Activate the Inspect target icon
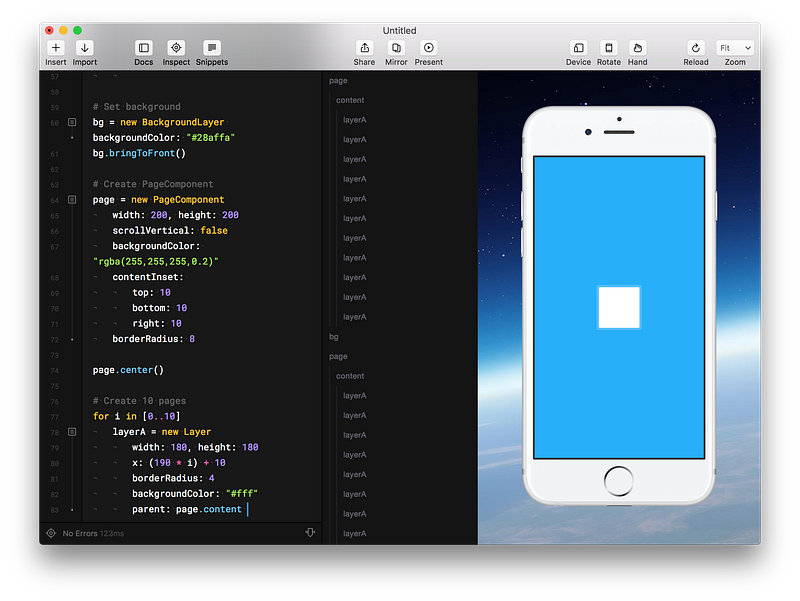This screenshot has height=601, width=800. pyautogui.click(x=176, y=47)
